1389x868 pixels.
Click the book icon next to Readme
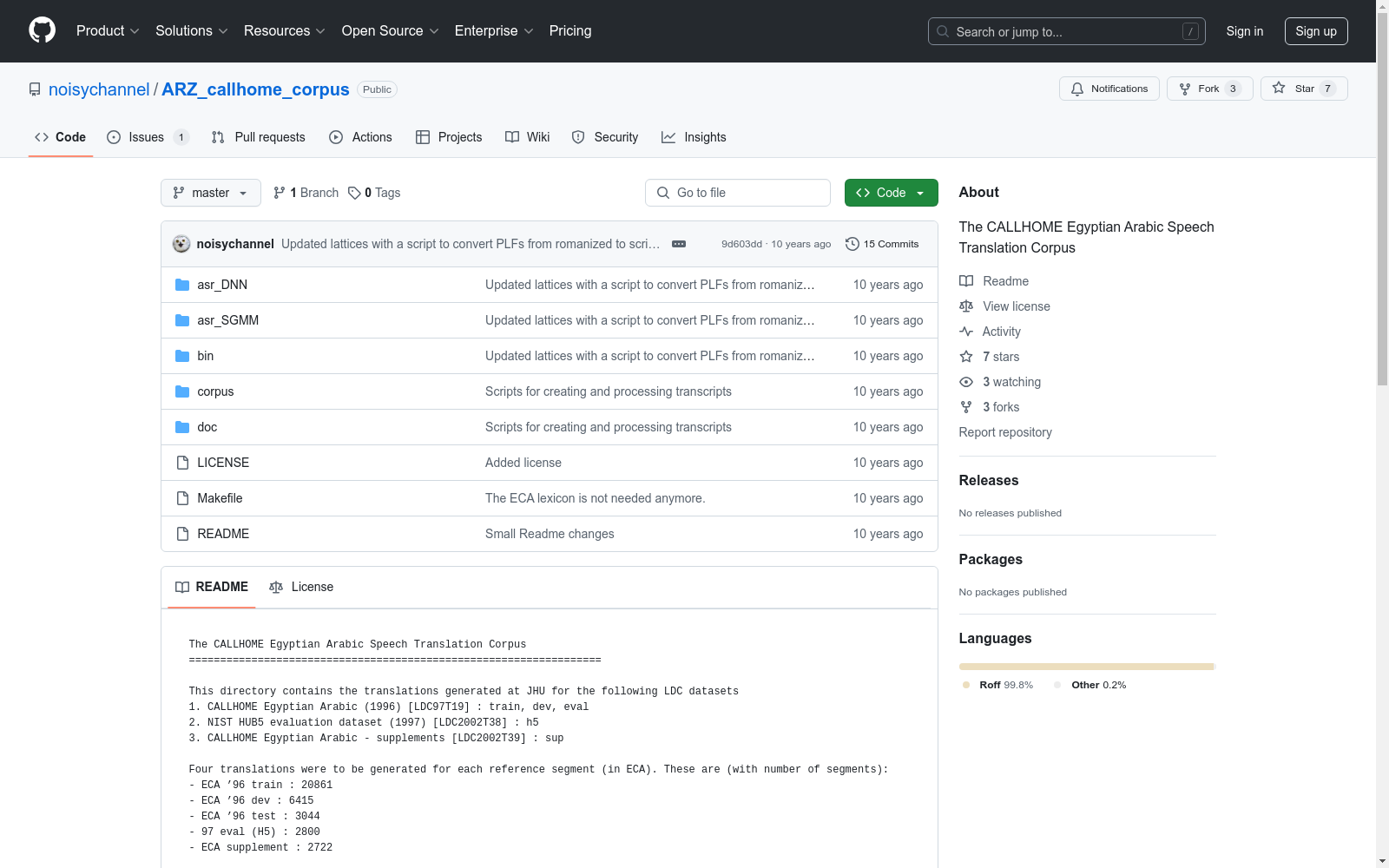[x=966, y=281]
